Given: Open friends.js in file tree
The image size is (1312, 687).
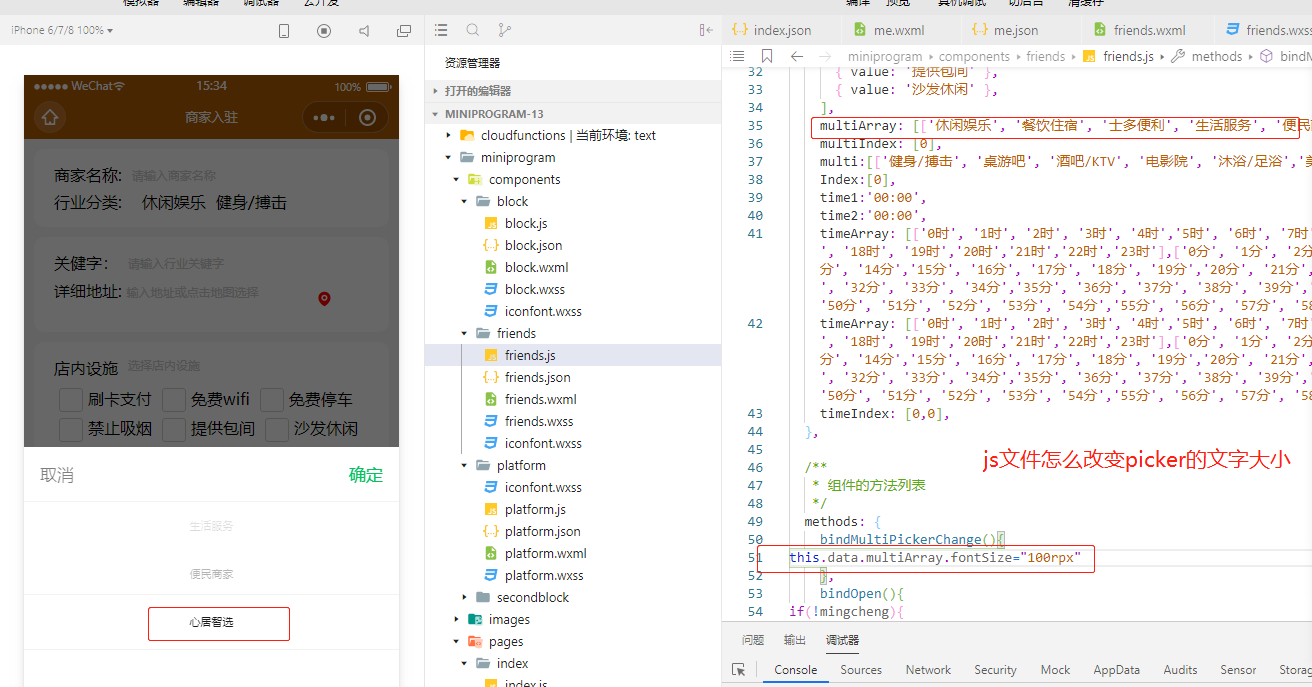Looking at the screenshot, I should point(530,355).
